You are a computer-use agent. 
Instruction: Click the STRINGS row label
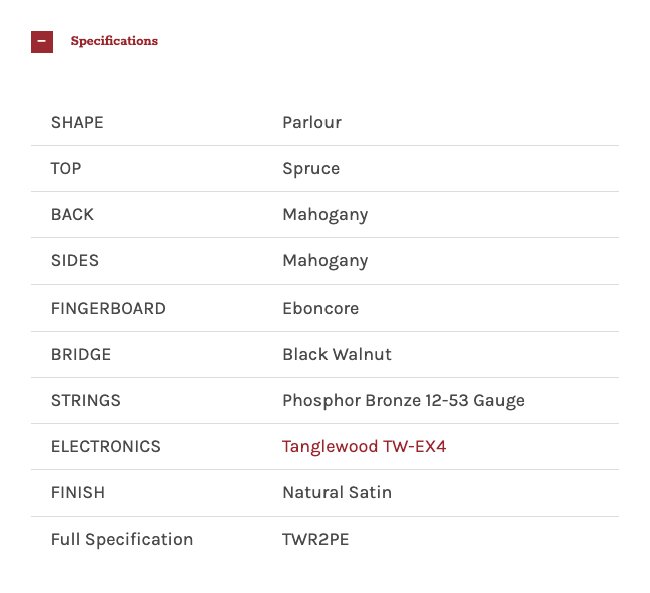[x=86, y=401]
